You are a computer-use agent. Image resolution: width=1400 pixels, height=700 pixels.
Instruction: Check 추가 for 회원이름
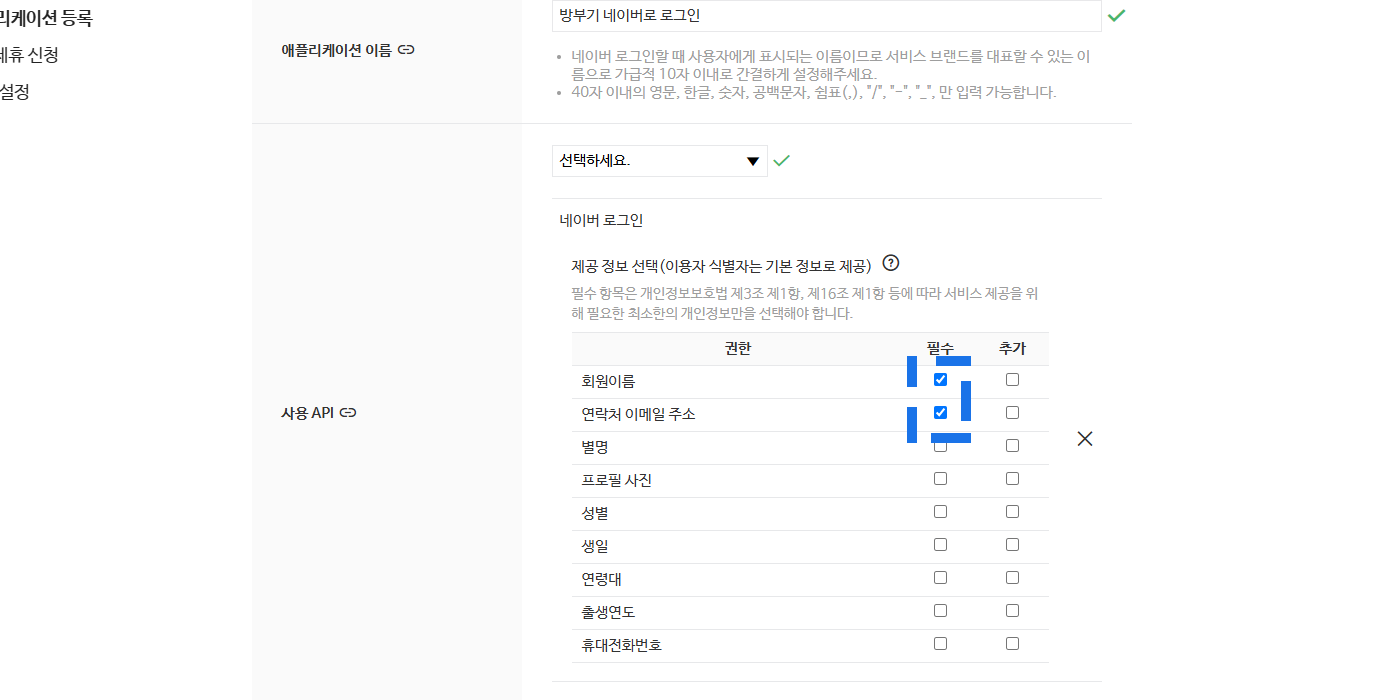[1012, 380]
